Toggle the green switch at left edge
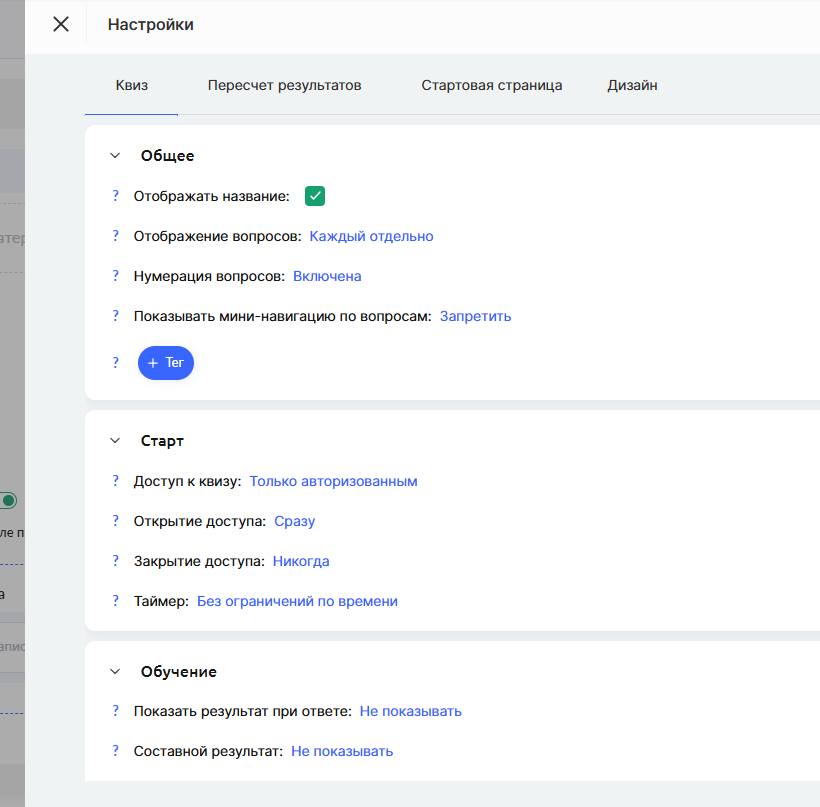 [9, 500]
